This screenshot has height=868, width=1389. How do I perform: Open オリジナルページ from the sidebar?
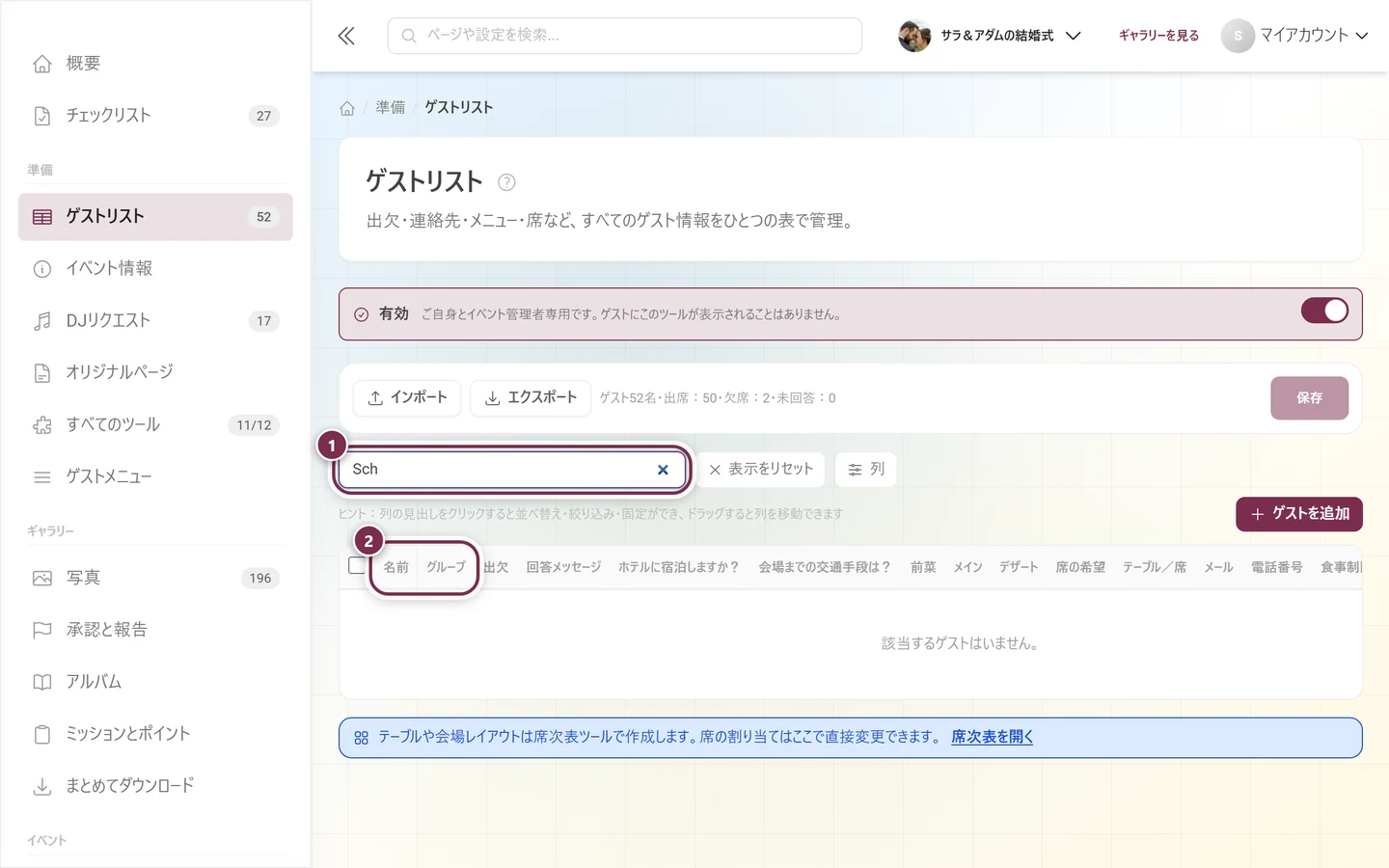pyautogui.click(x=155, y=372)
